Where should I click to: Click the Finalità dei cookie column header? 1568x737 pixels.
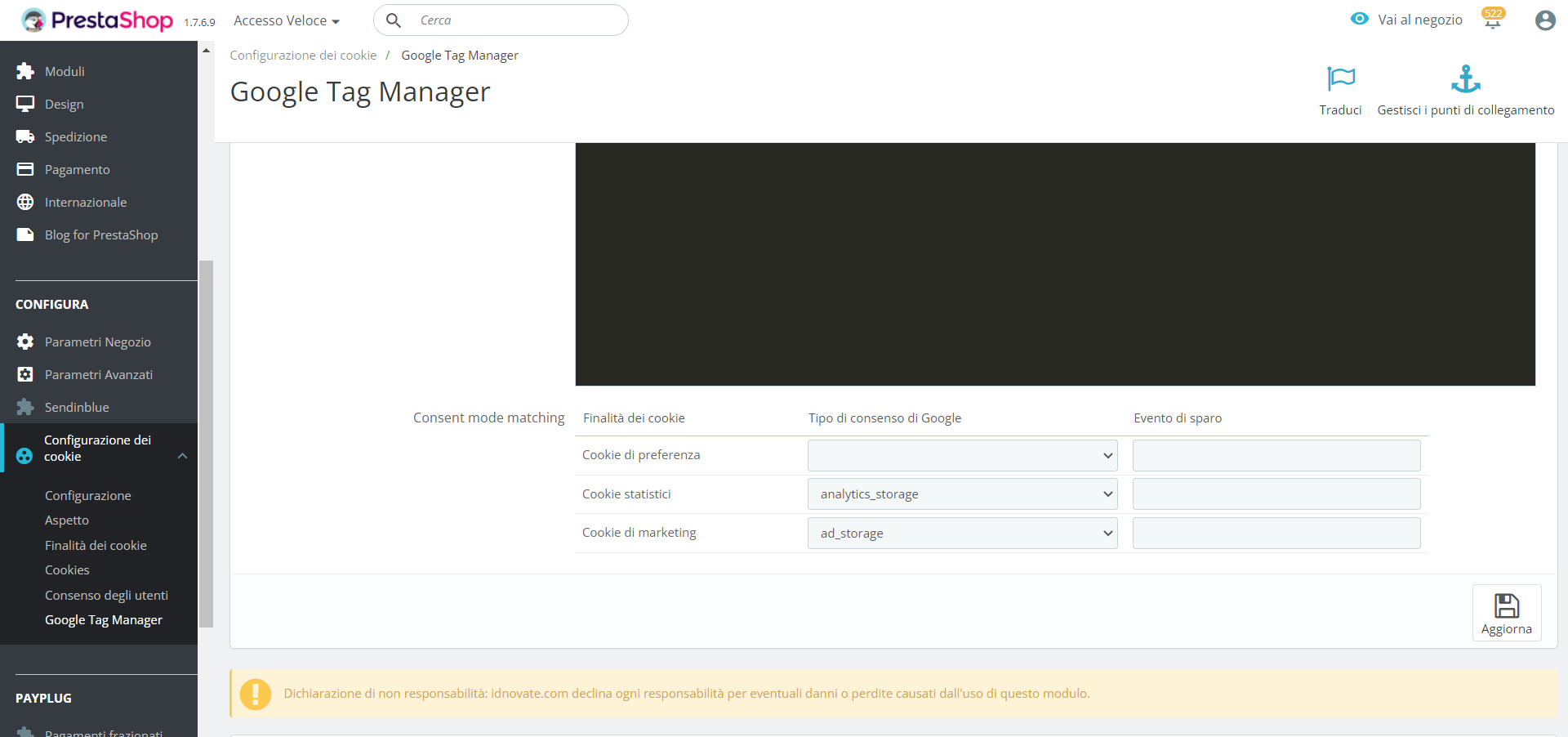(x=634, y=418)
